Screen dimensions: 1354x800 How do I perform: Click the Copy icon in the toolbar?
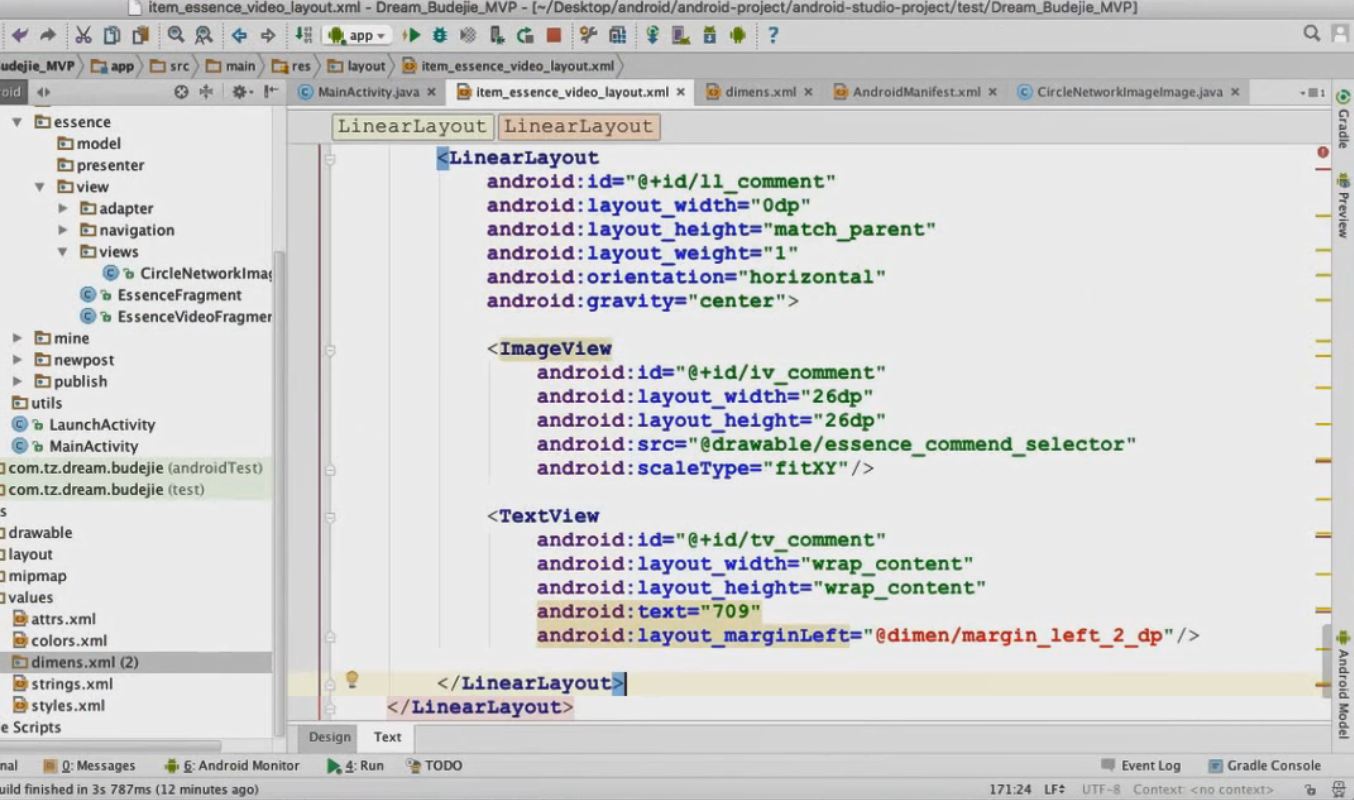click(112, 36)
